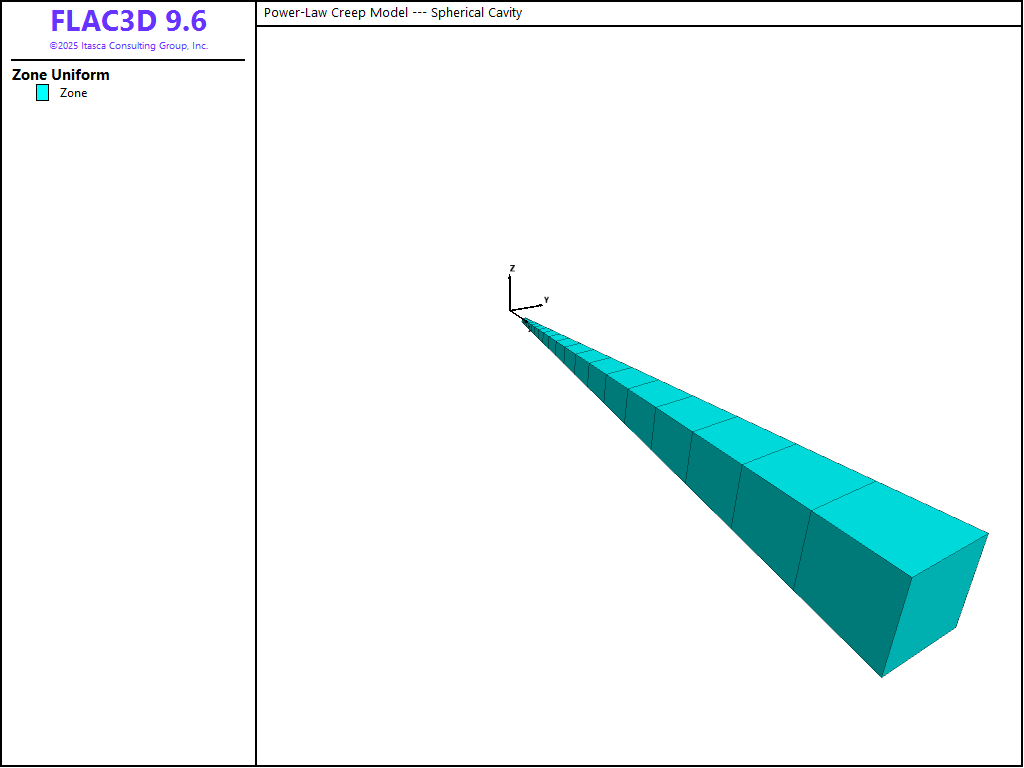Click the narrow tip of the mesh near origin
The image size is (1024, 768).
click(x=527, y=321)
